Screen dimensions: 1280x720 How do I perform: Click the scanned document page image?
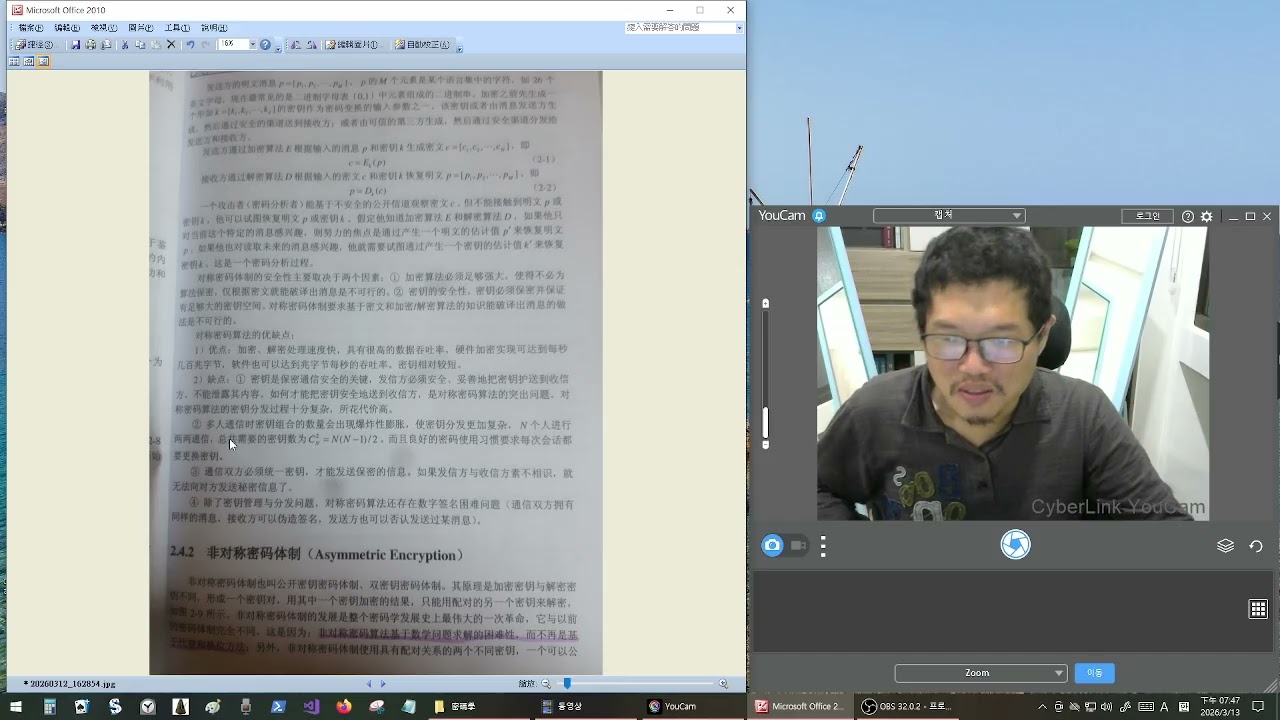tap(376, 372)
